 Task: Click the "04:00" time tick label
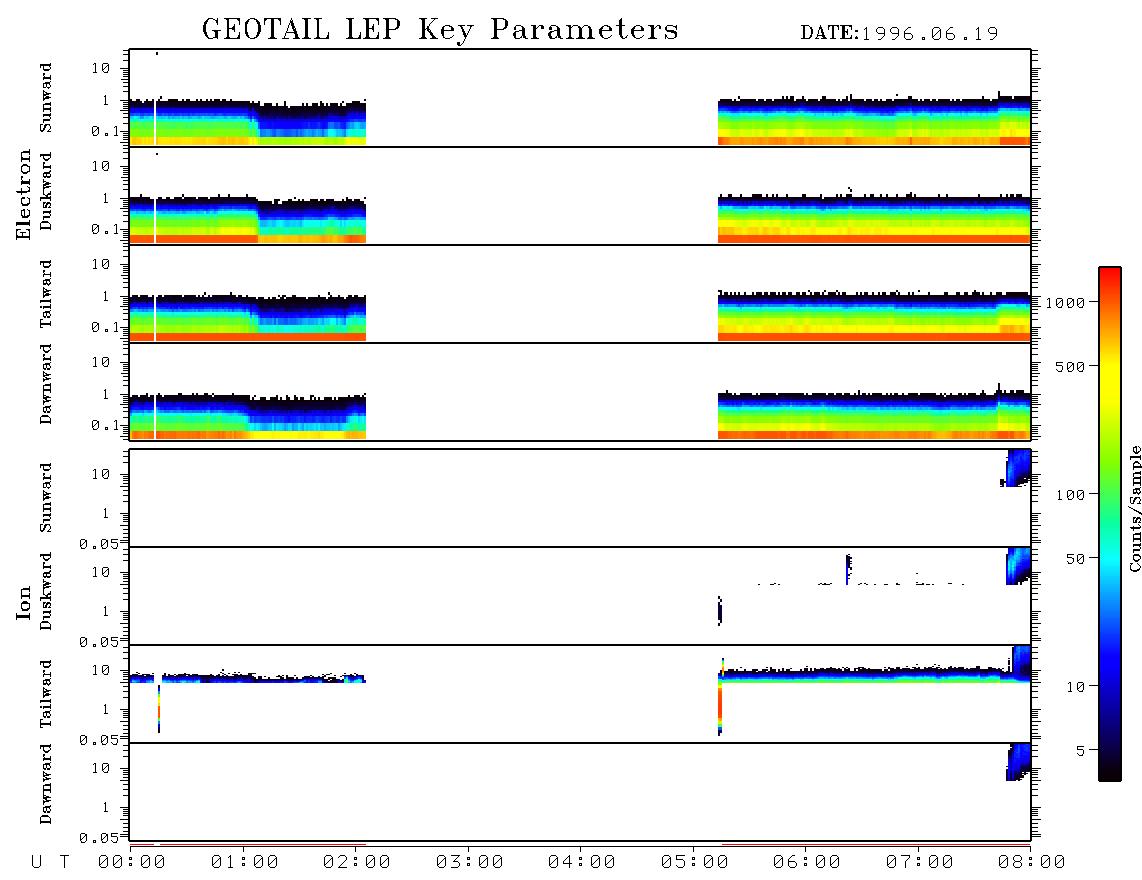click(581, 863)
